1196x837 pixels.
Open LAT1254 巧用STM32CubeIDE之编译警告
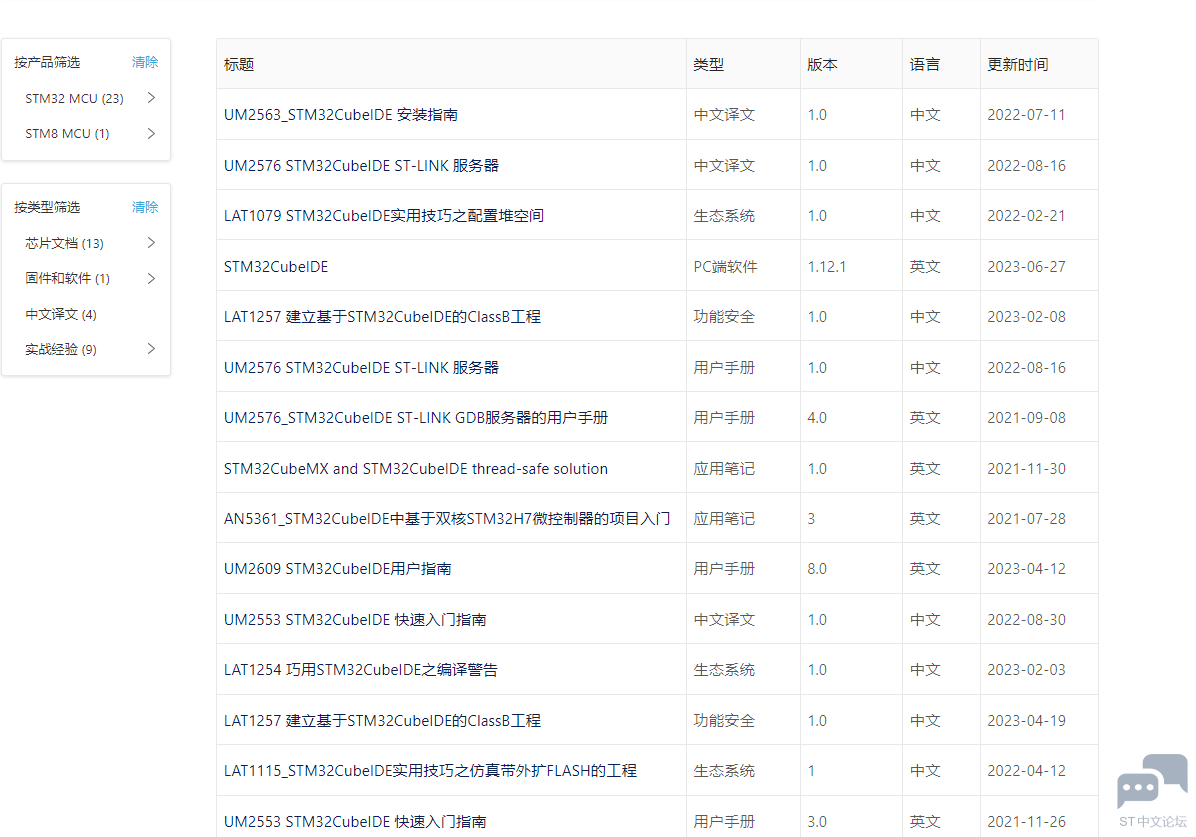[361, 670]
